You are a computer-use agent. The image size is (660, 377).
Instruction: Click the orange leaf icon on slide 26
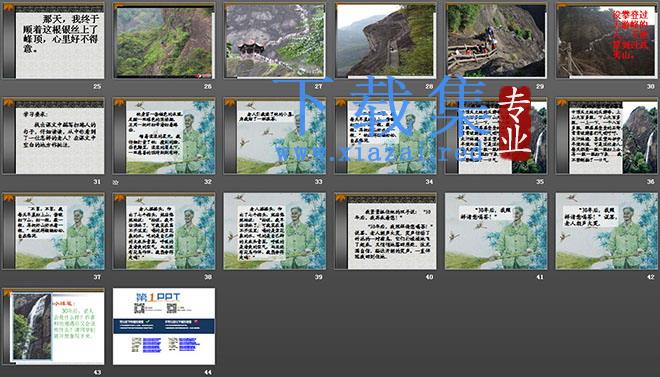119,6
